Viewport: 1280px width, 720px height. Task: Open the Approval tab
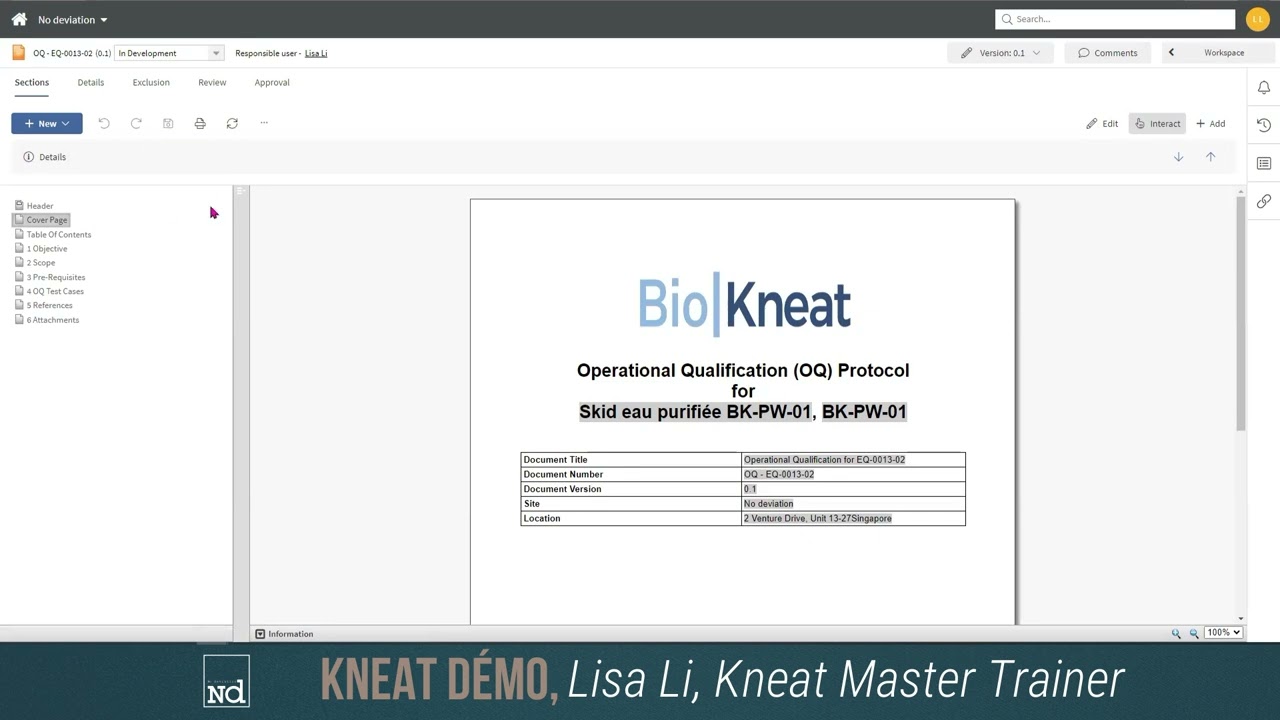(x=272, y=82)
